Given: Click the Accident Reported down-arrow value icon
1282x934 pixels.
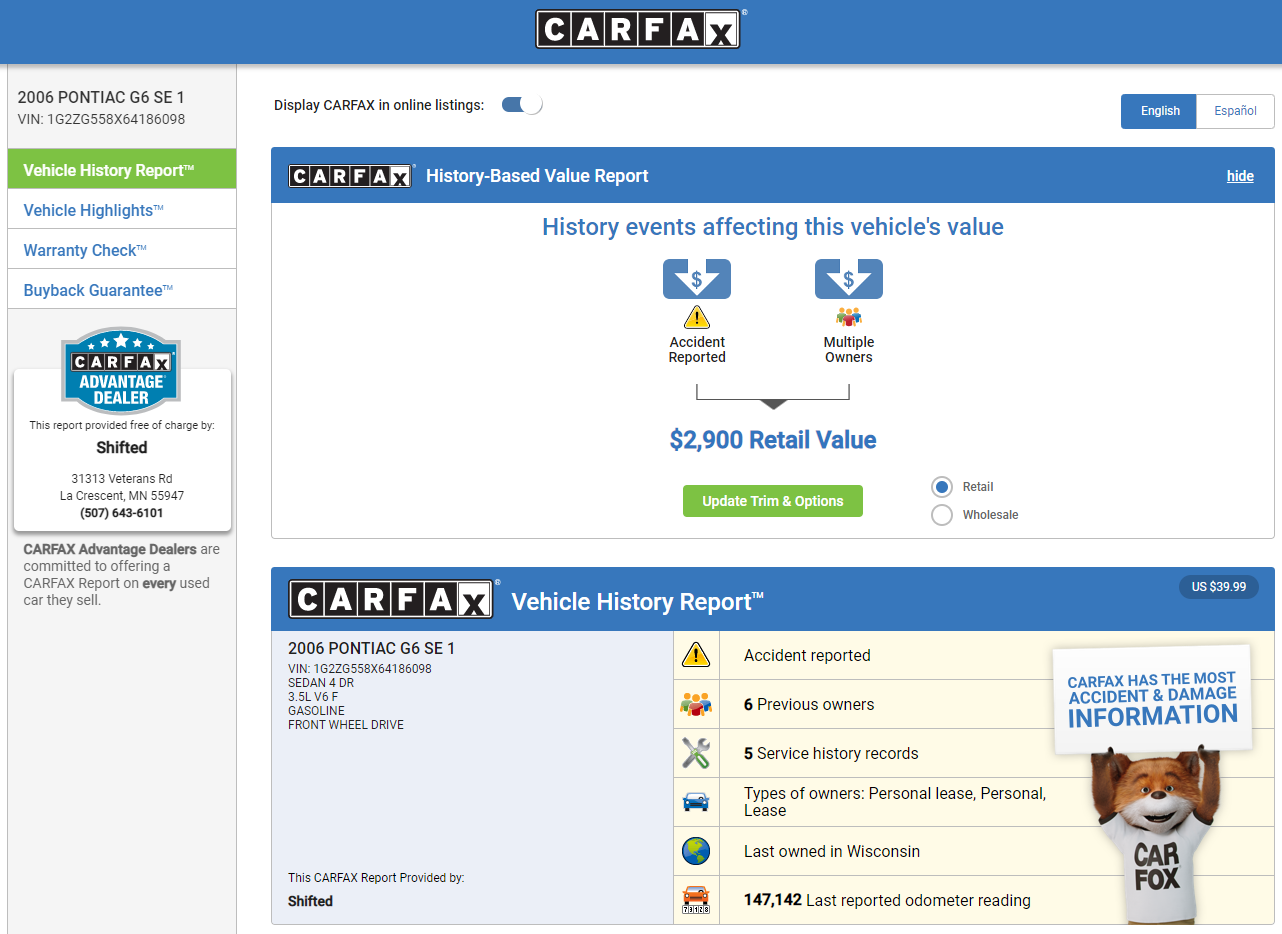Looking at the screenshot, I should click(x=697, y=279).
